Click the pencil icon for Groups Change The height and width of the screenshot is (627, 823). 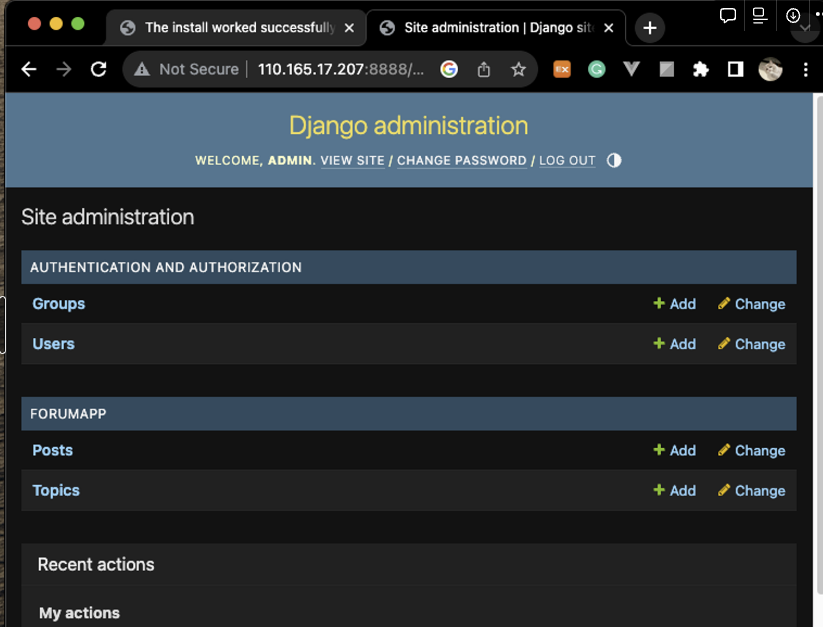pyautogui.click(x=724, y=303)
